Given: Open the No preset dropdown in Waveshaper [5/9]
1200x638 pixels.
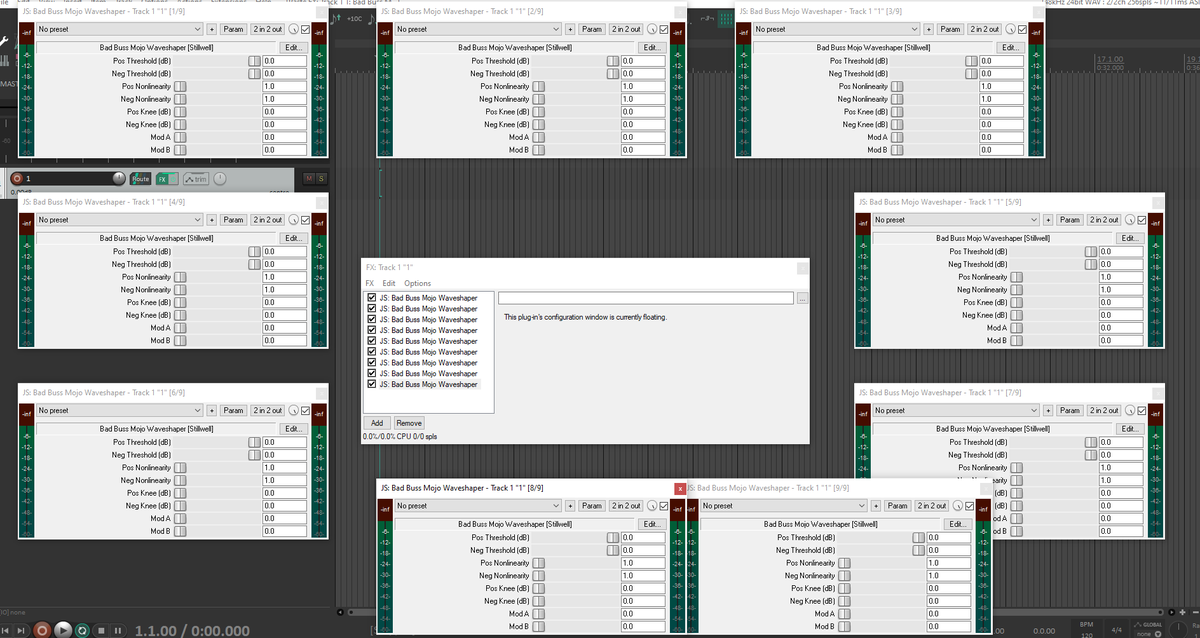Looking at the screenshot, I should pos(954,219).
